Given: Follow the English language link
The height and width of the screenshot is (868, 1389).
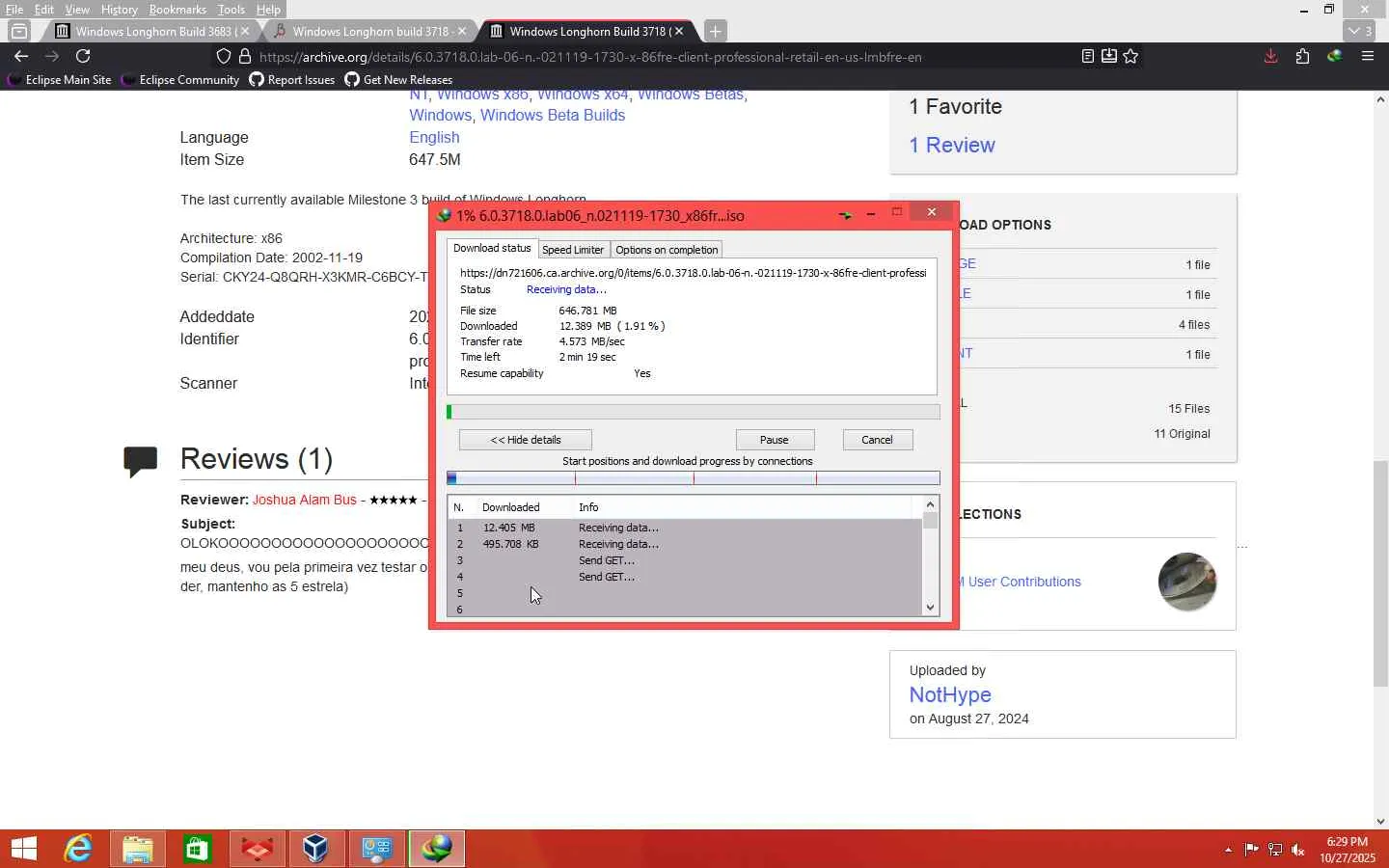Looking at the screenshot, I should (434, 138).
